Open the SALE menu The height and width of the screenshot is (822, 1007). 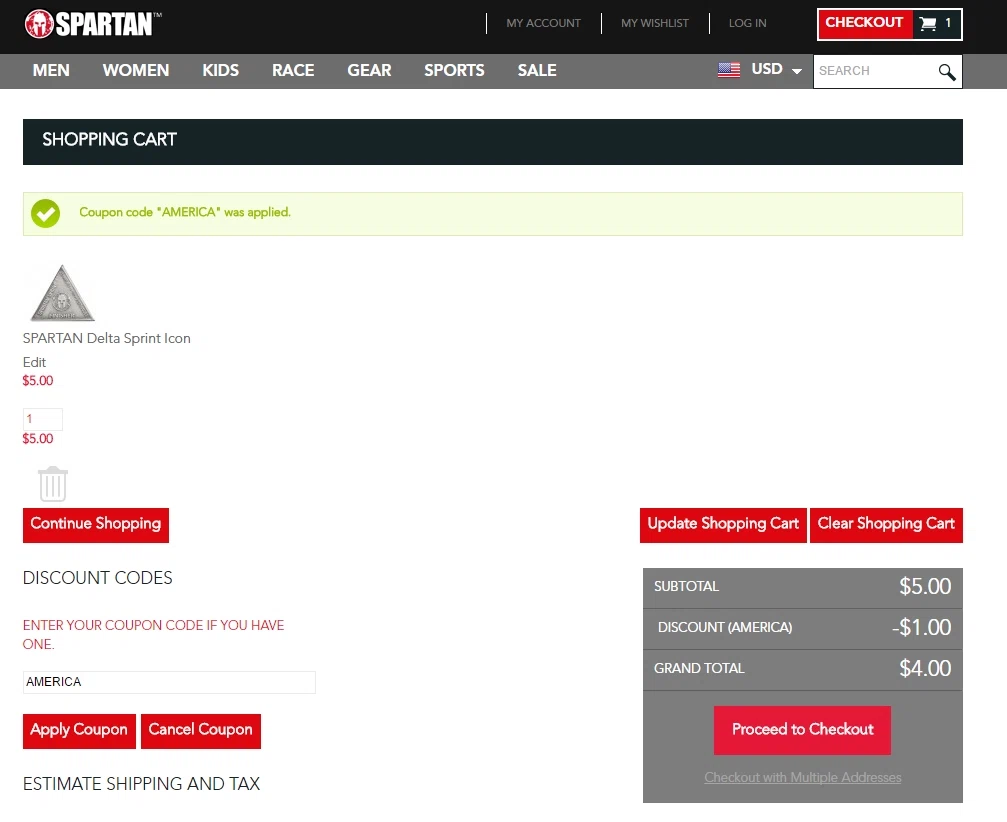pos(537,70)
